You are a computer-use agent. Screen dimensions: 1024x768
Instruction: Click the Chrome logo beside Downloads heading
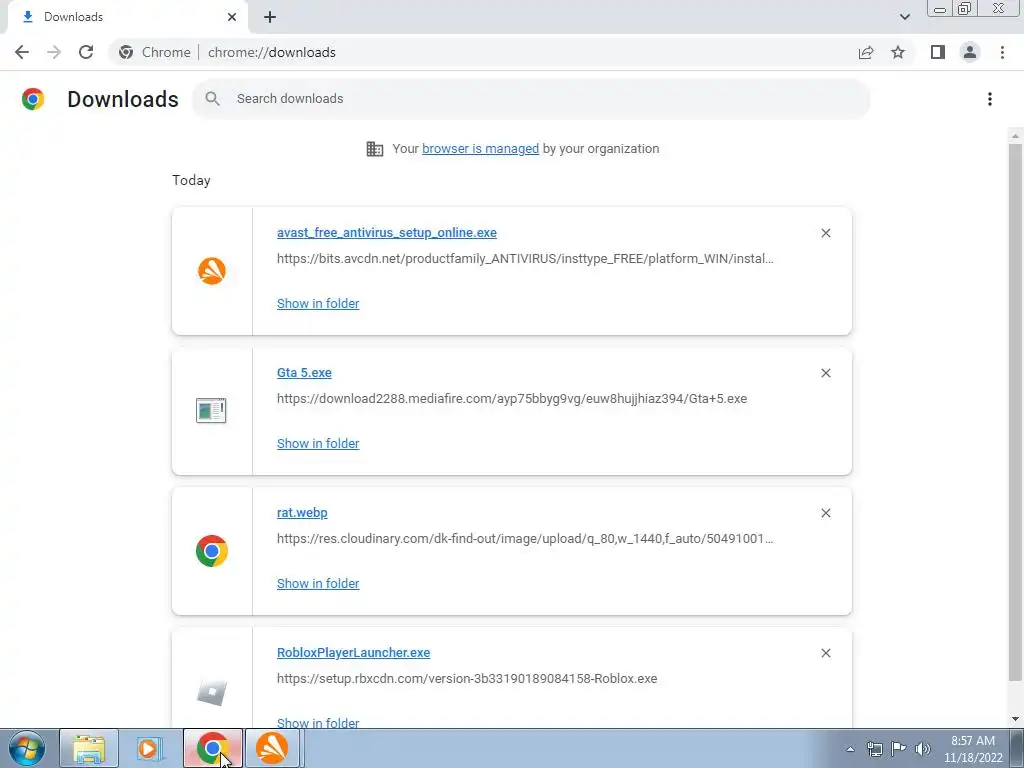(x=33, y=99)
